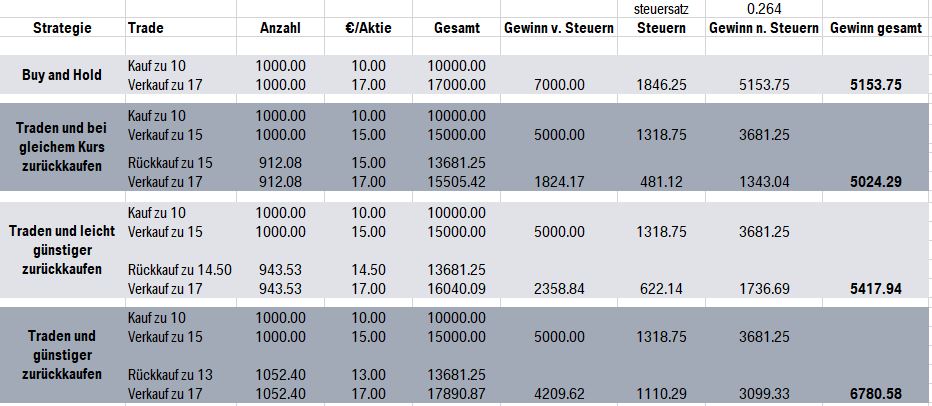The height and width of the screenshot is (406, 932).
Task: Click the bold 5417.94 Gewinn gesamt cell
Action: [x=876, y=289]
